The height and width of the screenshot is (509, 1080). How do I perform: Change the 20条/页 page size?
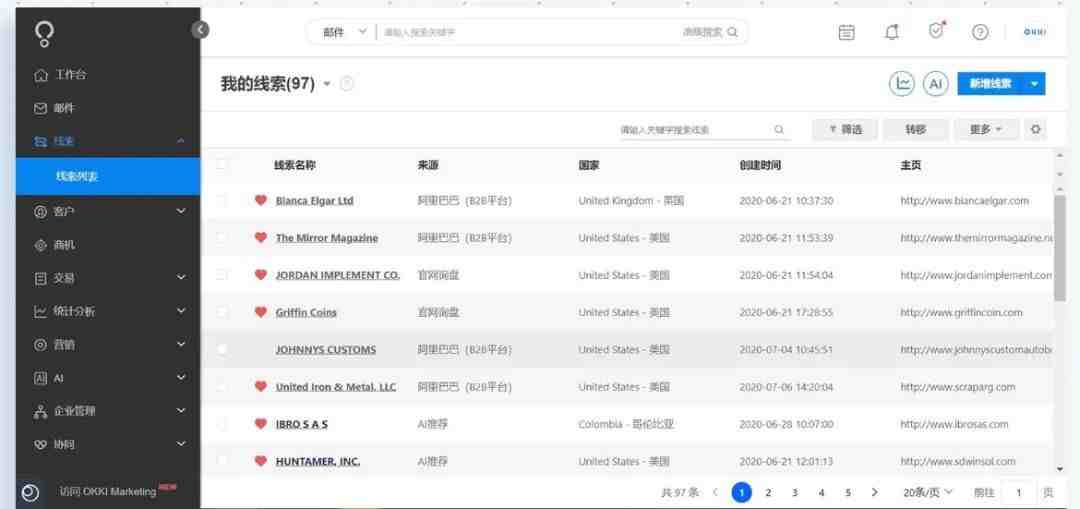(928, 492)
